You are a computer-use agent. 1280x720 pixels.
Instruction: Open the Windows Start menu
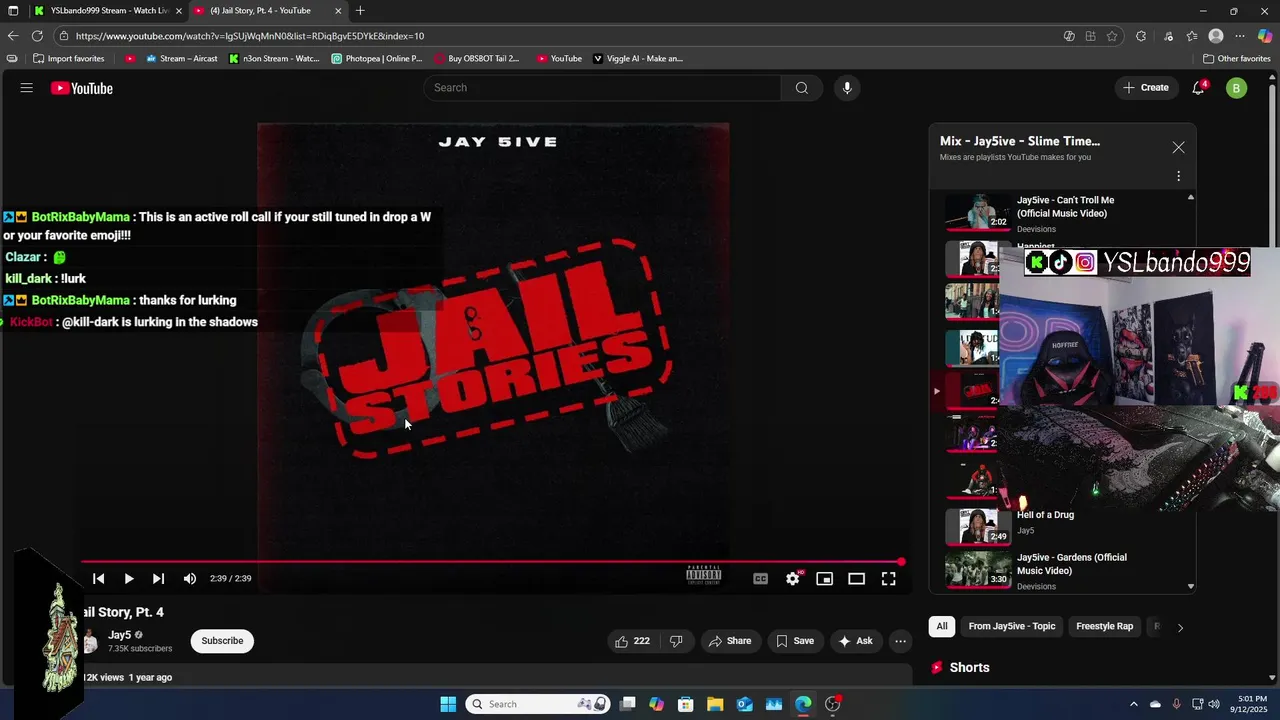(448, 704)
